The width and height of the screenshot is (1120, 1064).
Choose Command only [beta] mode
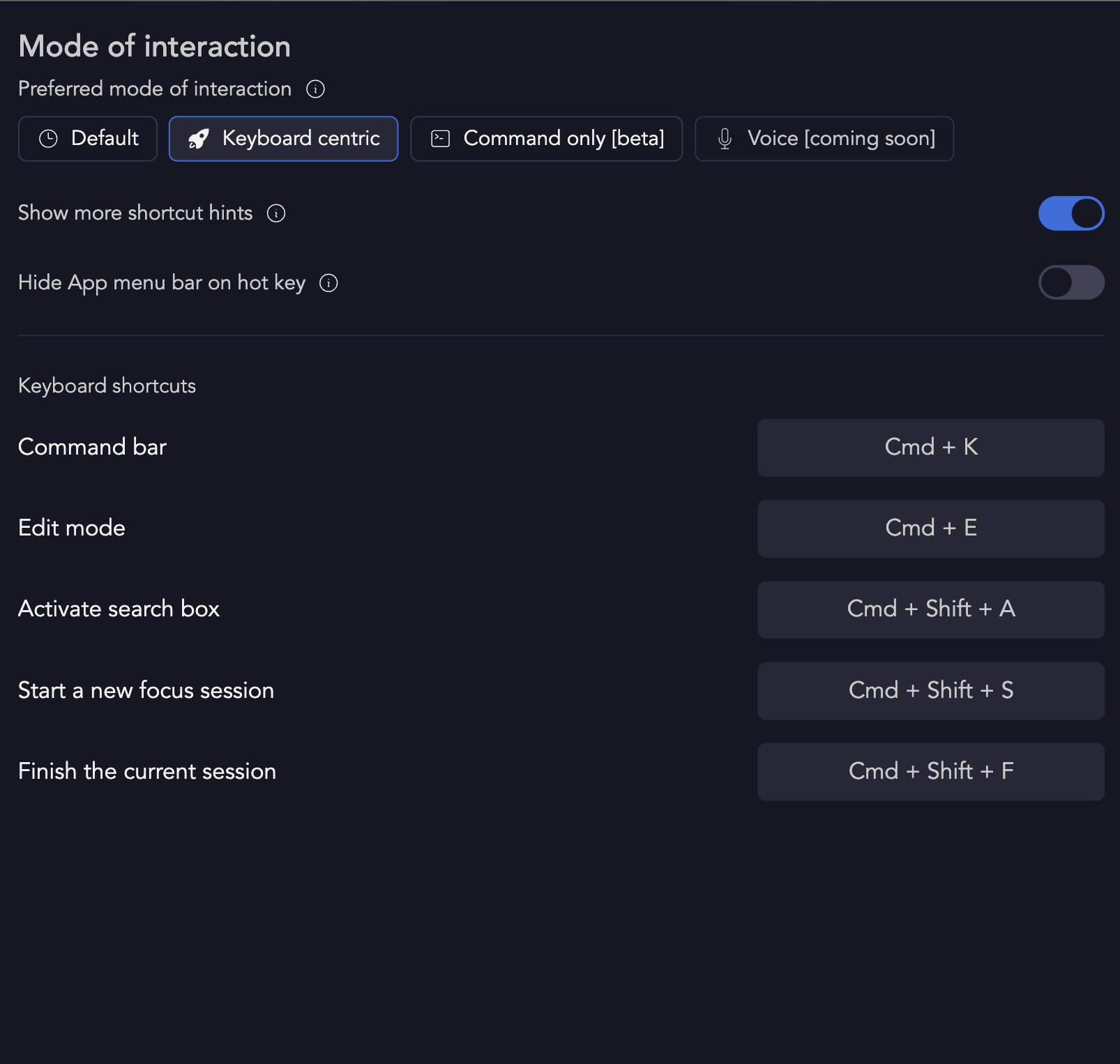pos(546,139)
